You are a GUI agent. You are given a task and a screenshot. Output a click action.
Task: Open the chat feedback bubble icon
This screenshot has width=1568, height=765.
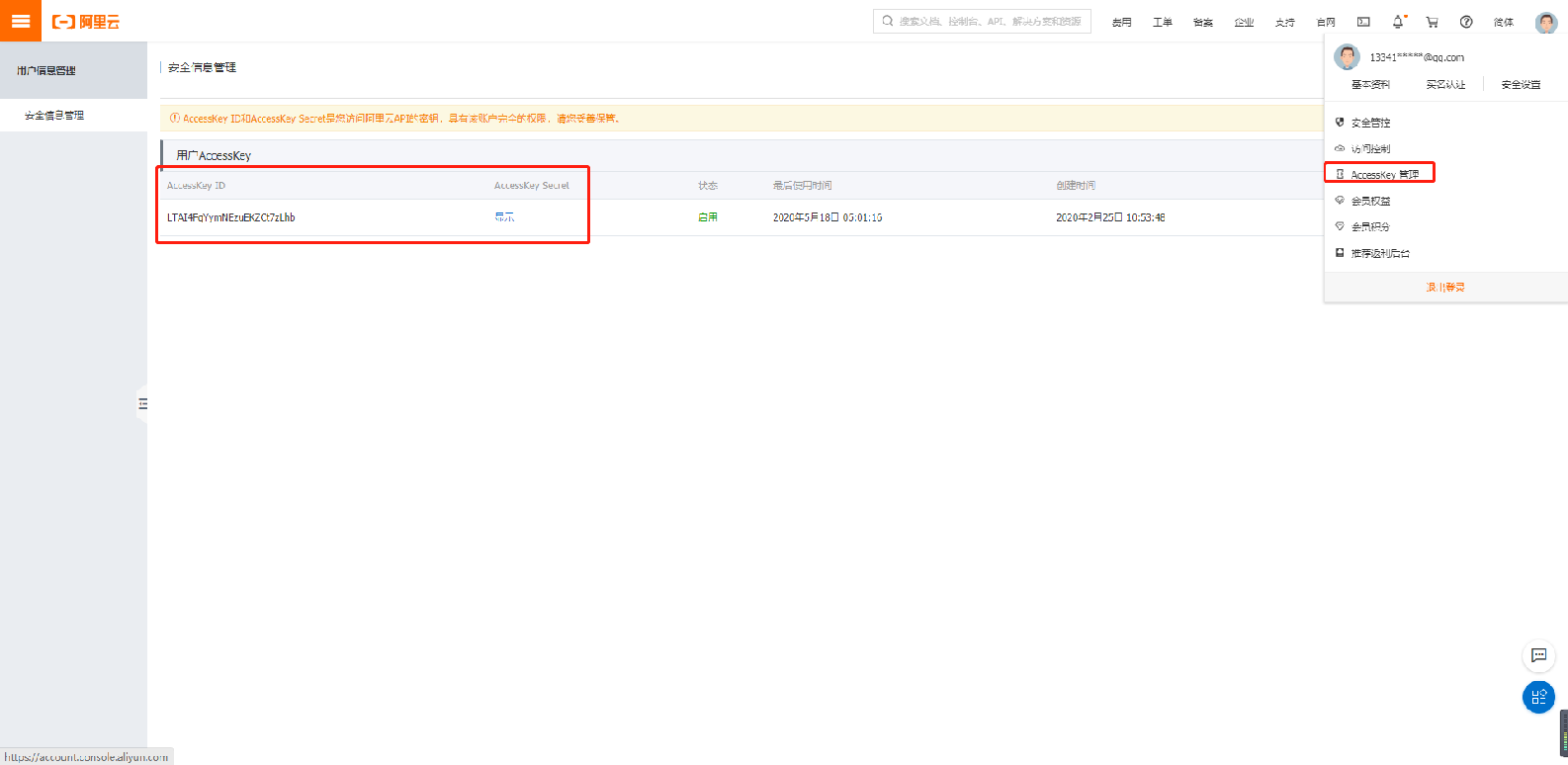(x=1538, y=655)
